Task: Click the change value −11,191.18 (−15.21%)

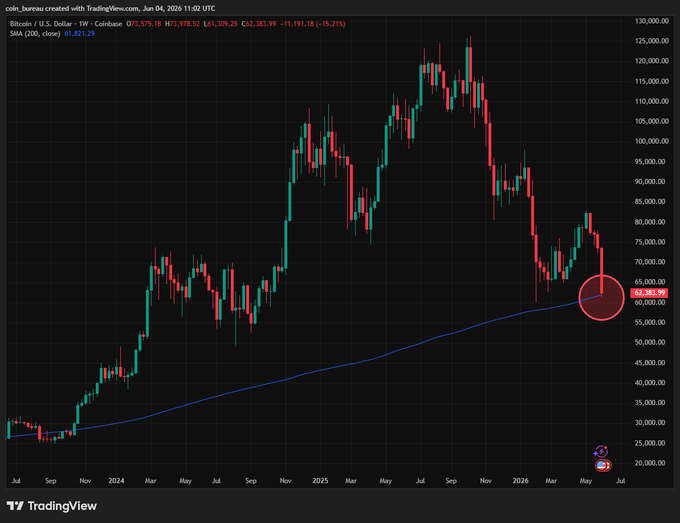Action: pyautogui.click(x=313, y=24)
